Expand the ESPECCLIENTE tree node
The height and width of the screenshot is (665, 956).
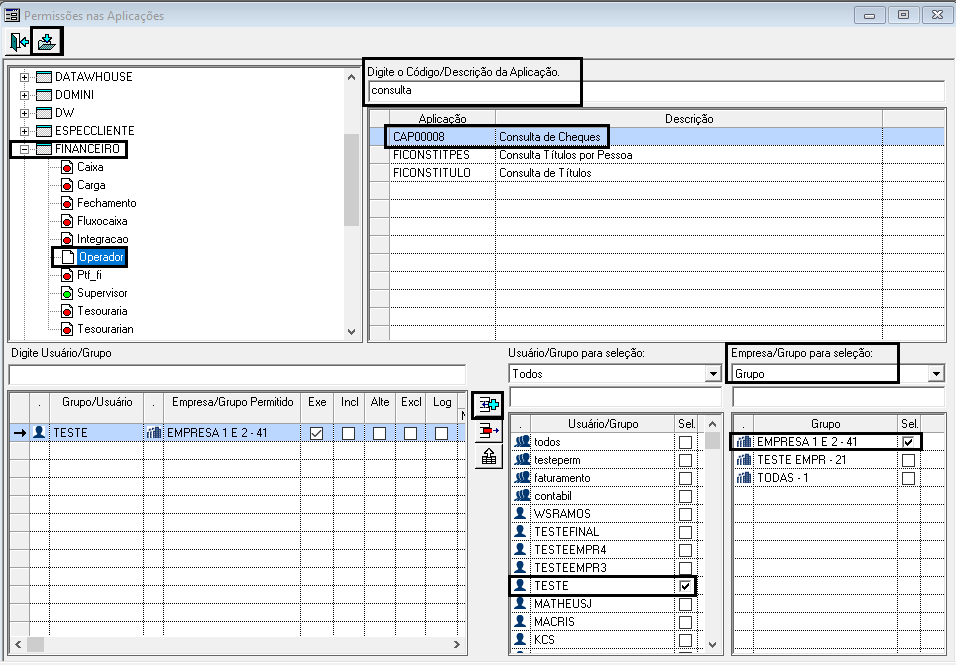pyautogui.click(x=24, y=131)
